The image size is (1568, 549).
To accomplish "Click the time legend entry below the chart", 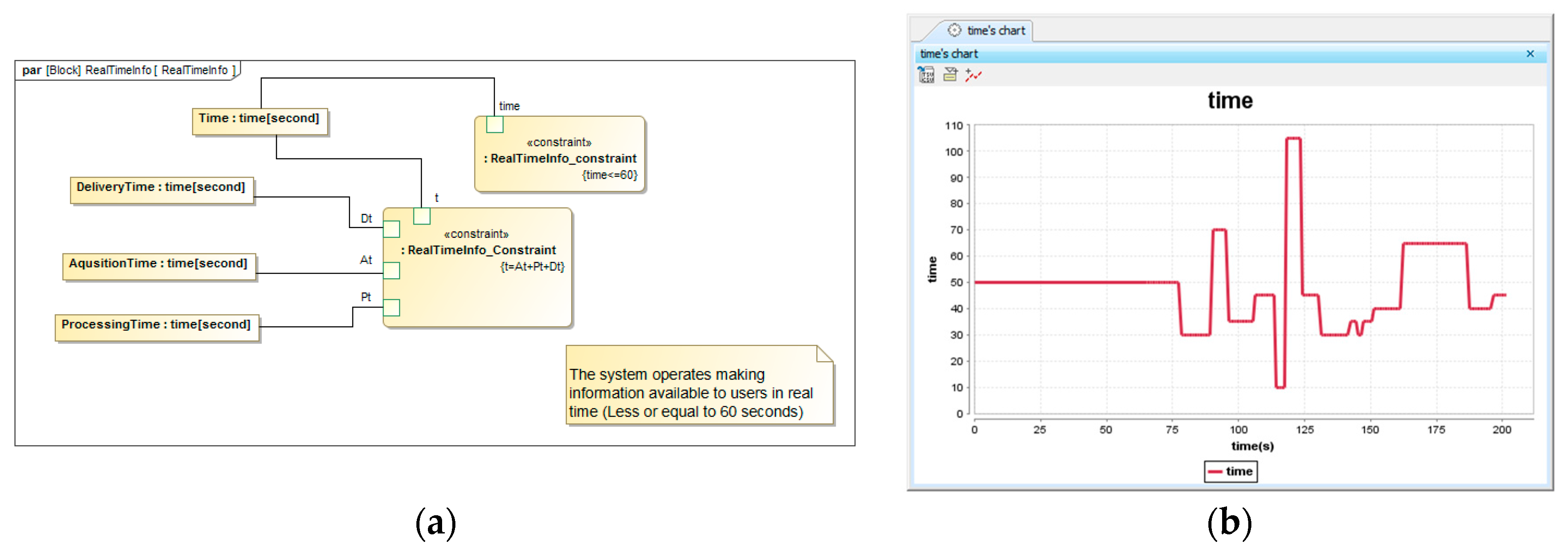I will 1230,471.
